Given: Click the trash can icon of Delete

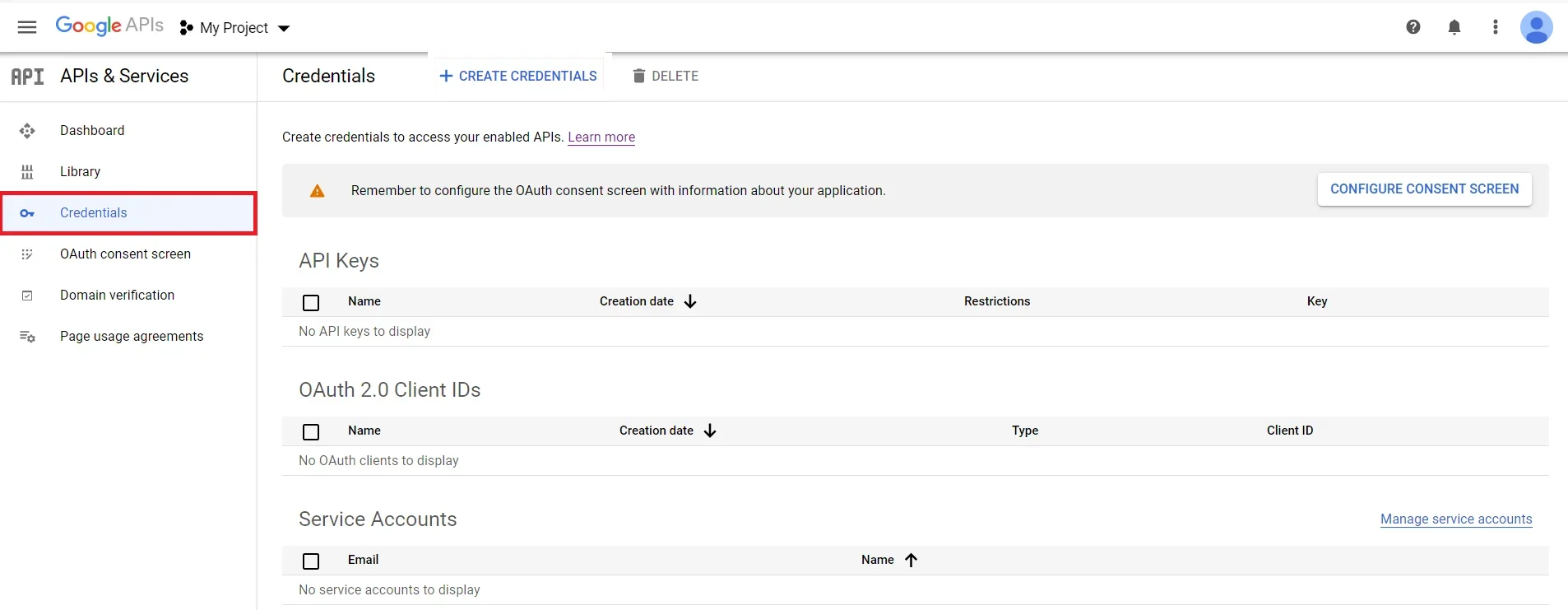Looking at the screenshot, I should pos(638,76).
